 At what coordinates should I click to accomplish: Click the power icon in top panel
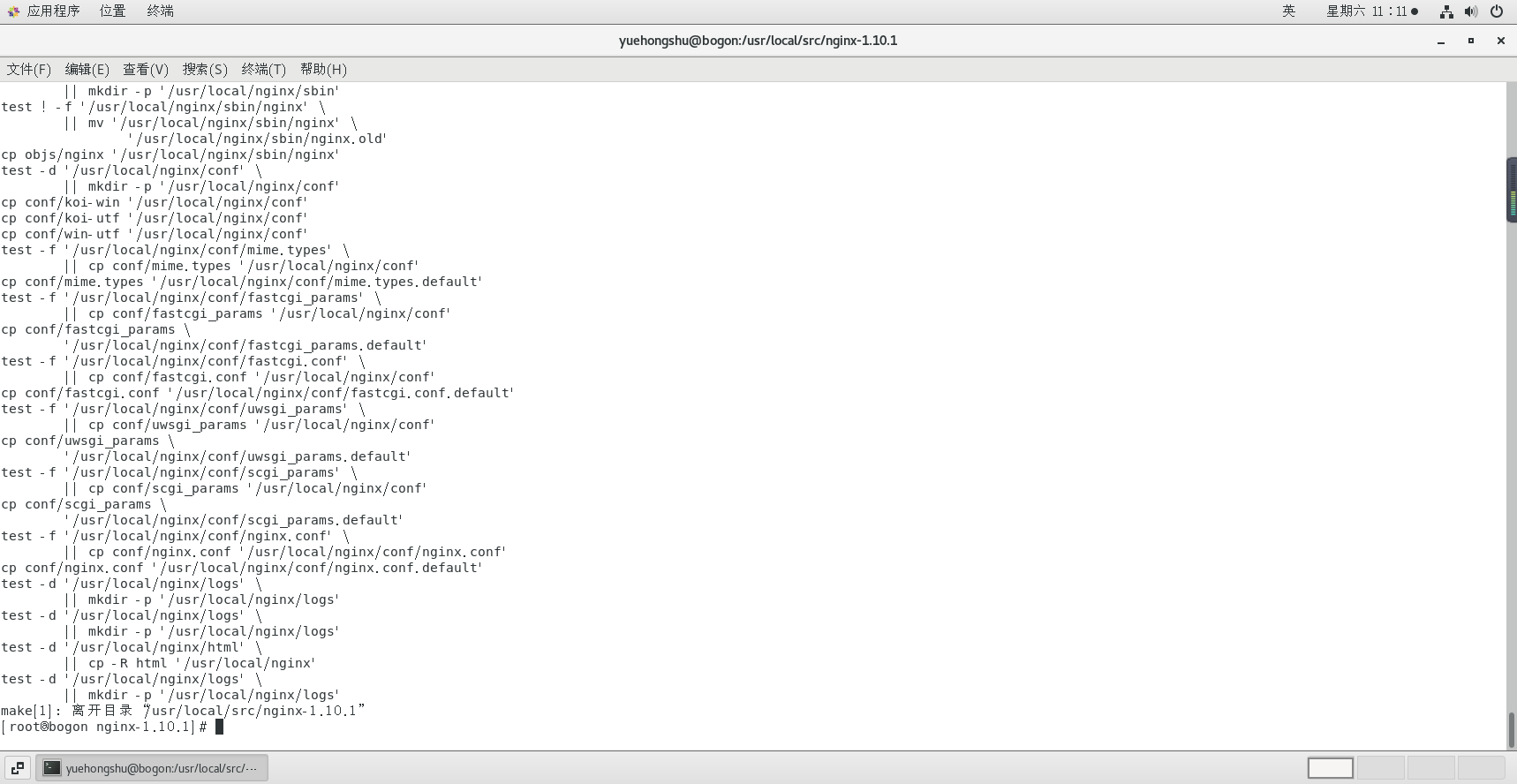coord(1497,11)
